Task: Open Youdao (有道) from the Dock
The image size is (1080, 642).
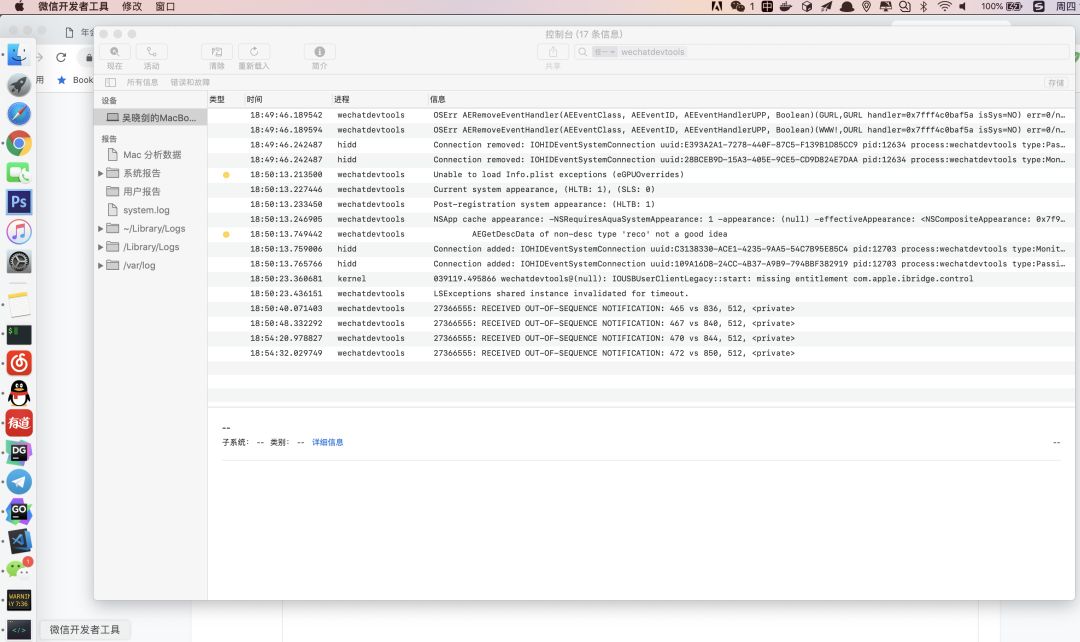Action: point(19,423)
